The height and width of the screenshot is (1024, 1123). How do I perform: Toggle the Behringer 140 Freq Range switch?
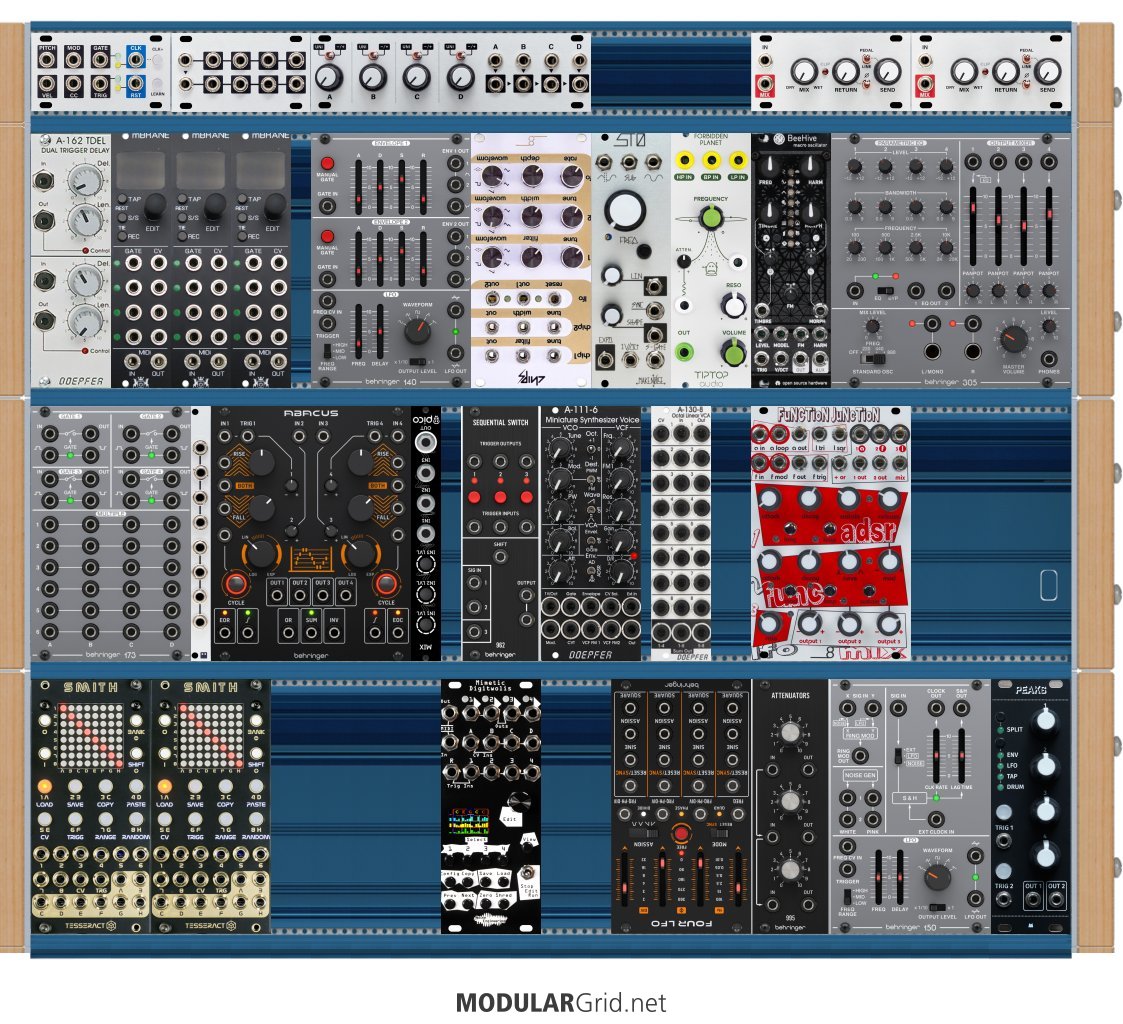[327, 351]
